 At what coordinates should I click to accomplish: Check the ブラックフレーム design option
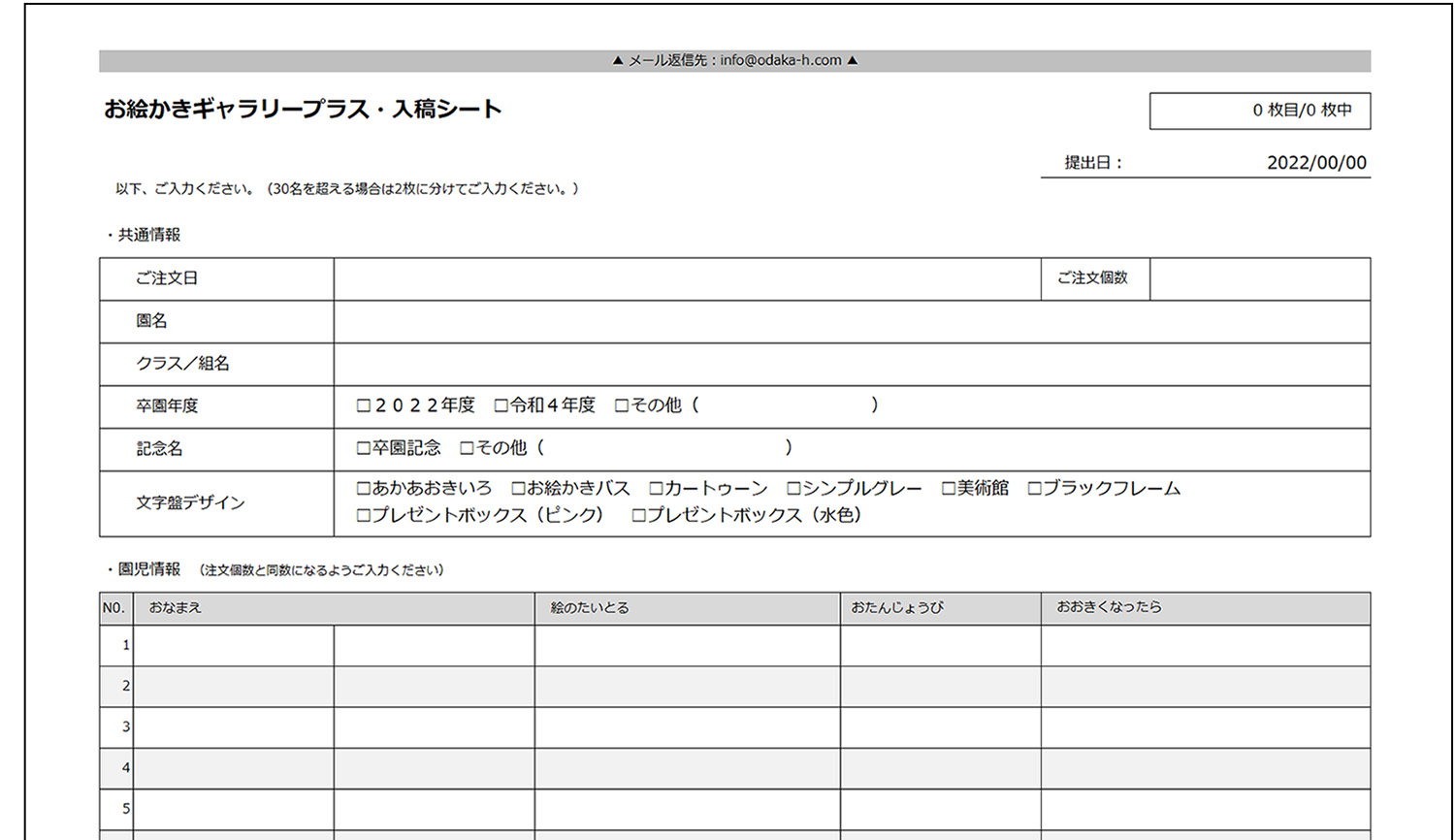click(1034, 489)
